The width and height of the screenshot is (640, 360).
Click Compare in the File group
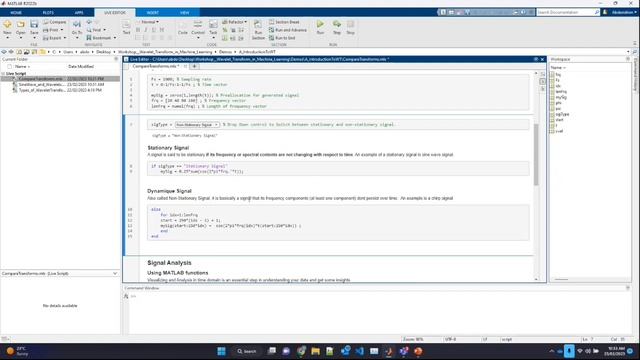coord(55,22)
